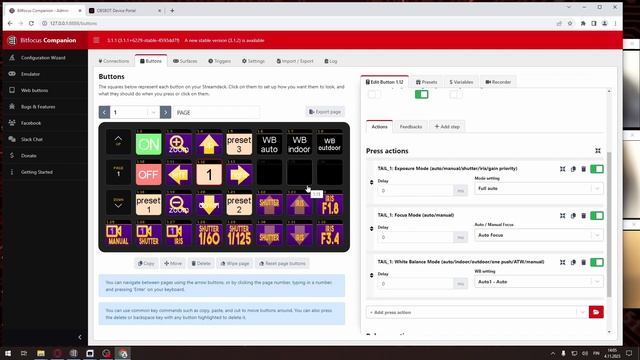Click the page up navigation tile
Viewport: 640px width, 360px height.
118,142
